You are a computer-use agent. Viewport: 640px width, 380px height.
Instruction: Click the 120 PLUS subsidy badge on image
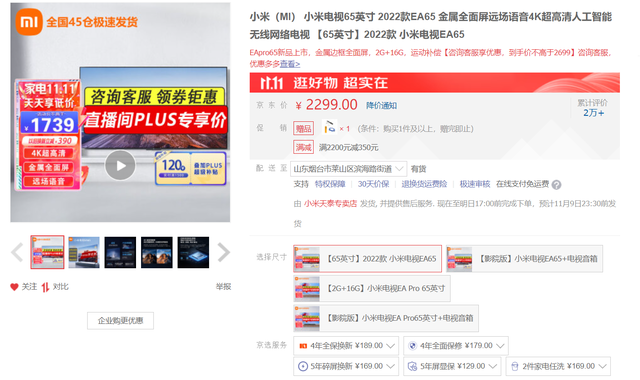click(x=191, y=168)
